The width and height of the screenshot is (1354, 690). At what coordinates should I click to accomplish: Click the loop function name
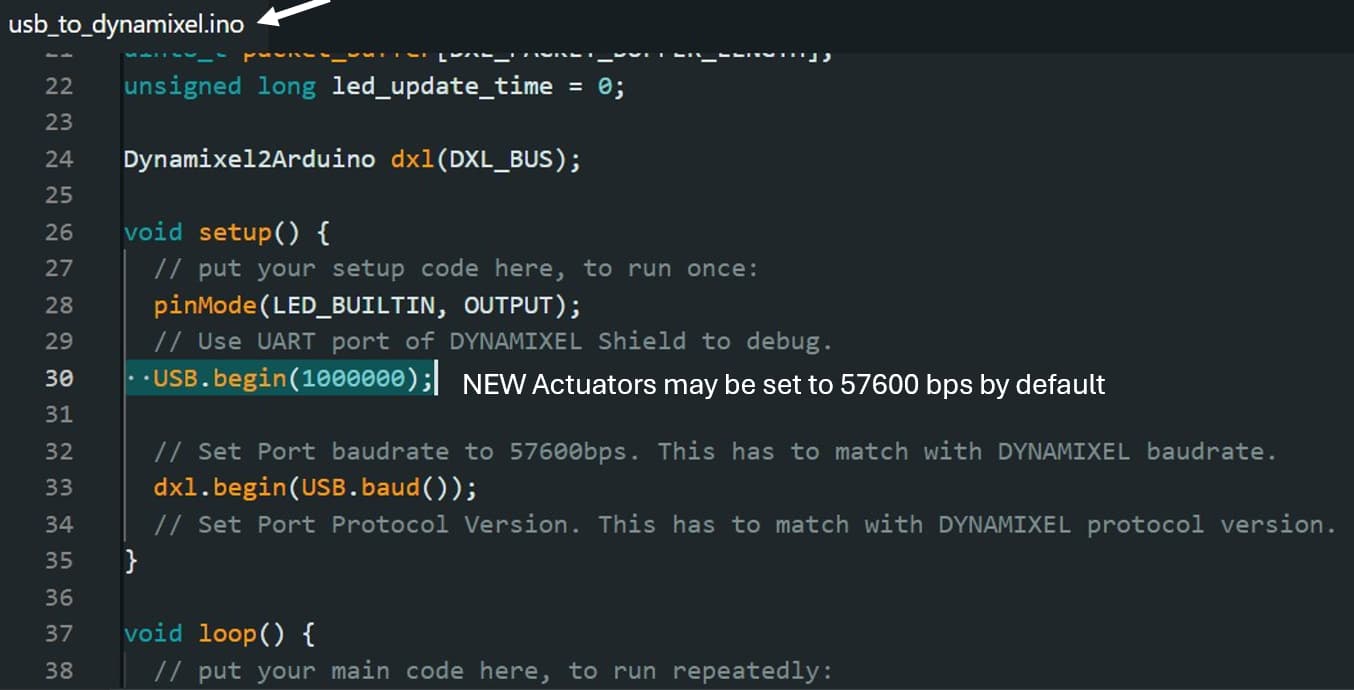coord(228,634)
